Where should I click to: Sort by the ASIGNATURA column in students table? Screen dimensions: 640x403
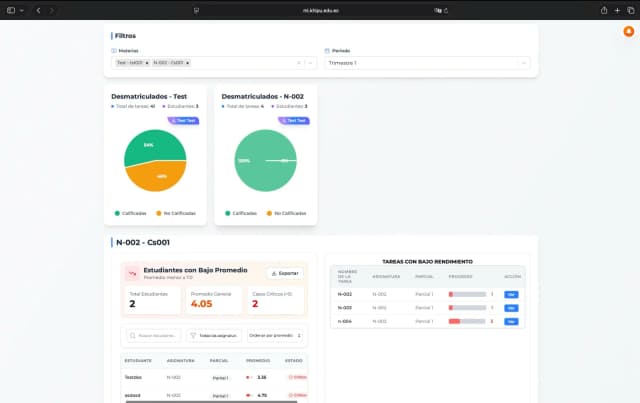tap(180, 361)
